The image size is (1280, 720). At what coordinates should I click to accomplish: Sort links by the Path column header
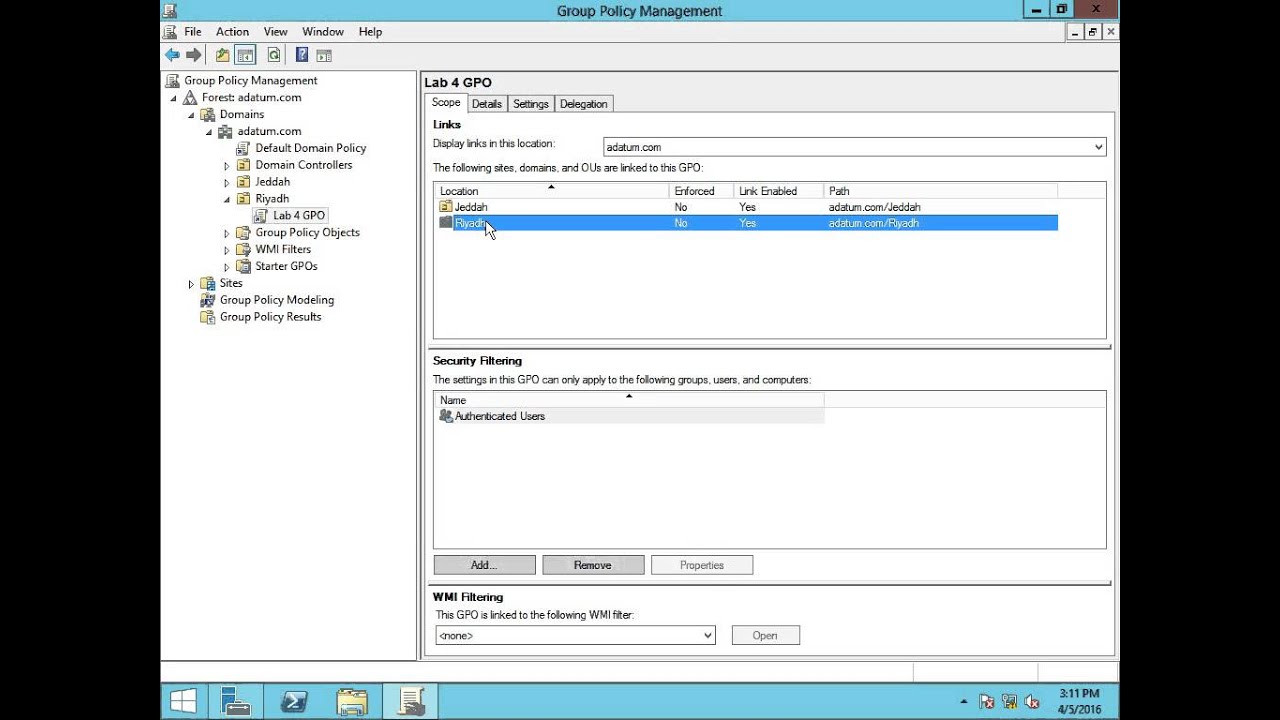point(940,191)
